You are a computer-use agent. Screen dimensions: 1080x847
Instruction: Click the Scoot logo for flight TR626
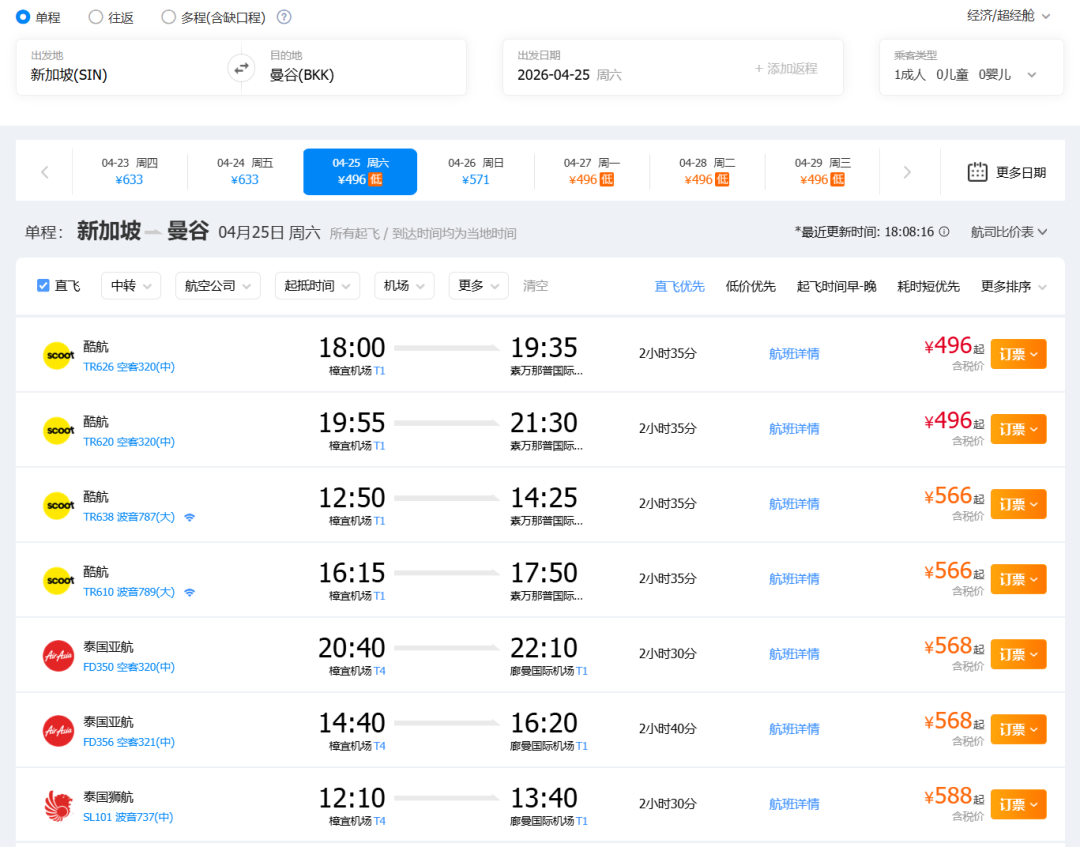(58, 355)
